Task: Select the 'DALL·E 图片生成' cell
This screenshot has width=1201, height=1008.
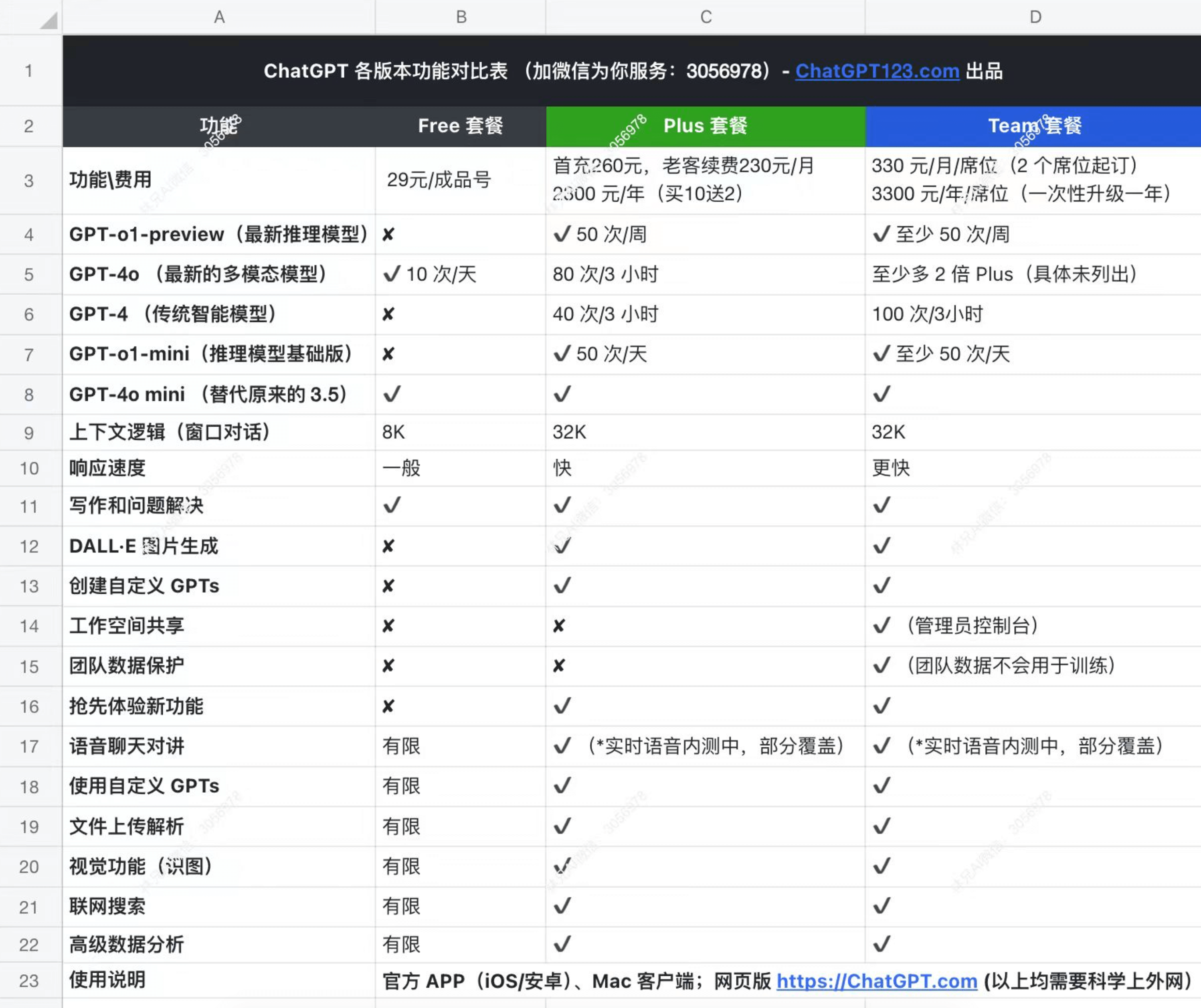Action: click(x=219, y=547)
